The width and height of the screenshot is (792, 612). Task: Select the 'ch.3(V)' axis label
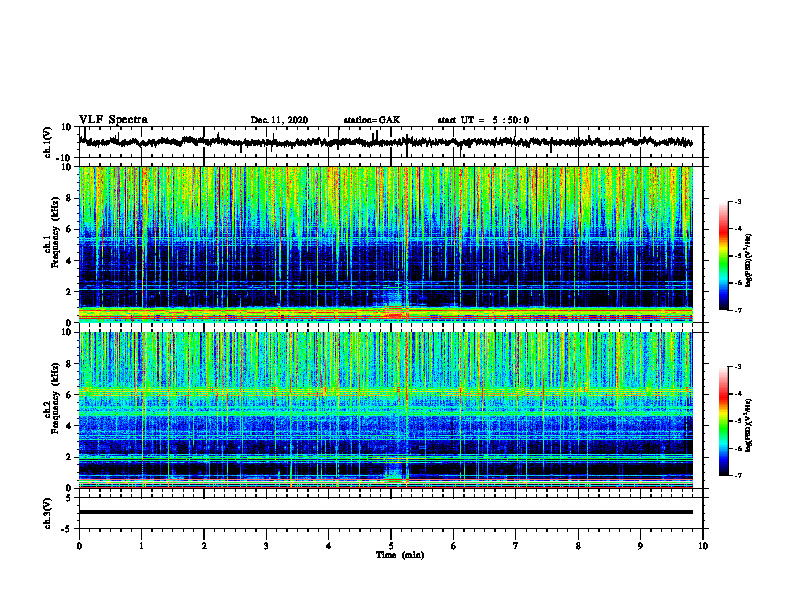pos(48,513)
